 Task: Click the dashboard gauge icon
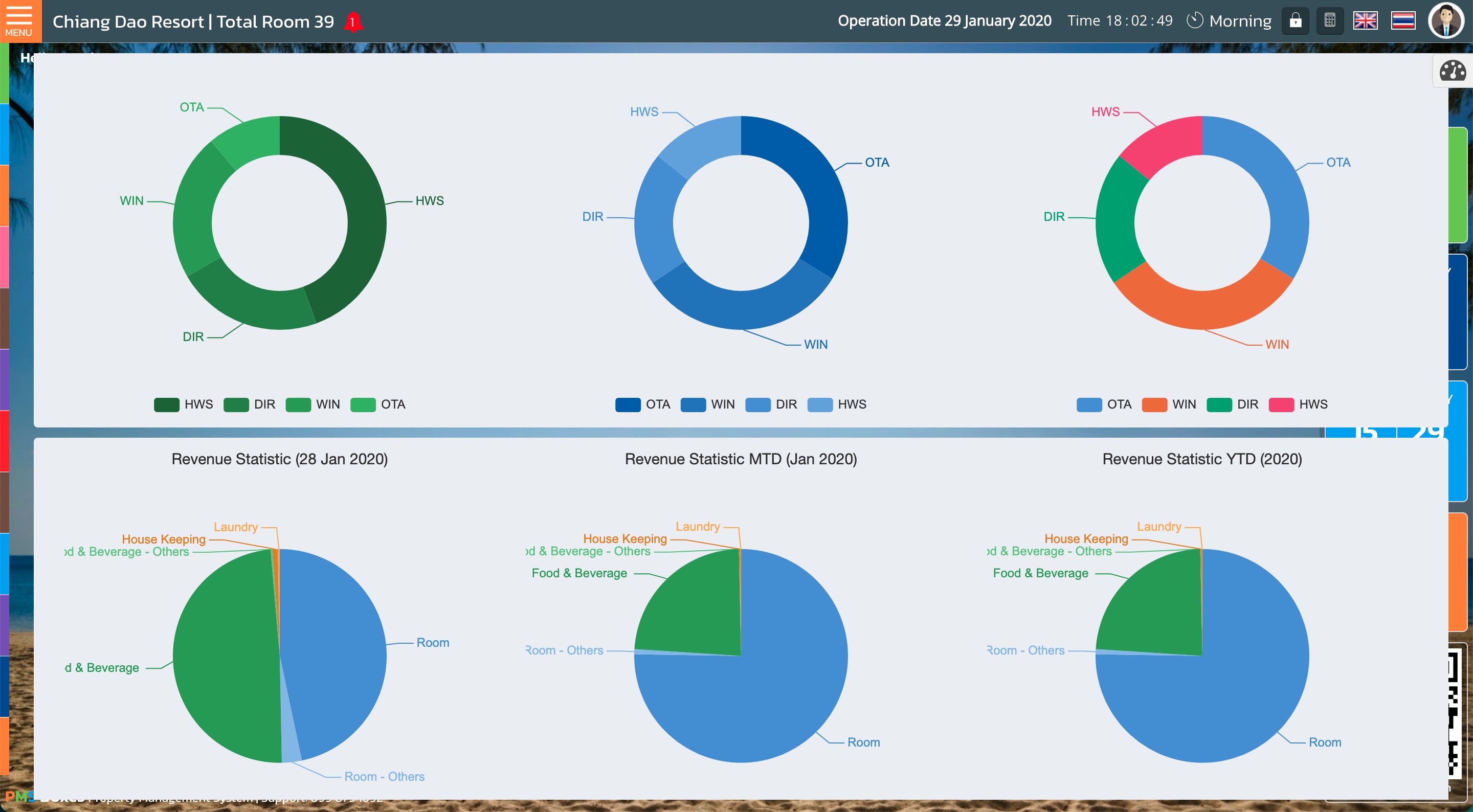tap(1452, 71)
